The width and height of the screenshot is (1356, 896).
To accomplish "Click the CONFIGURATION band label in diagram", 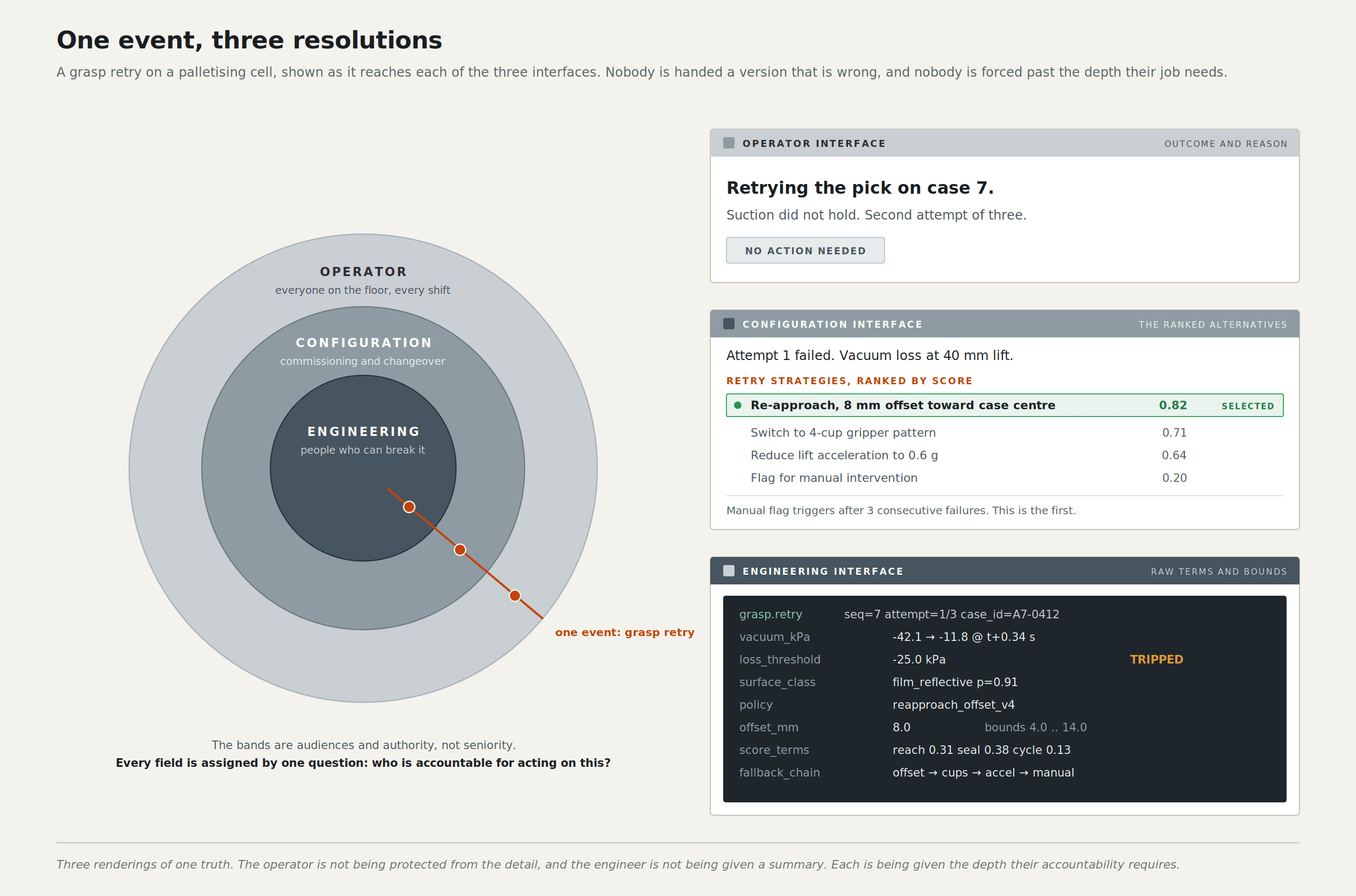I will click(363, 342).
